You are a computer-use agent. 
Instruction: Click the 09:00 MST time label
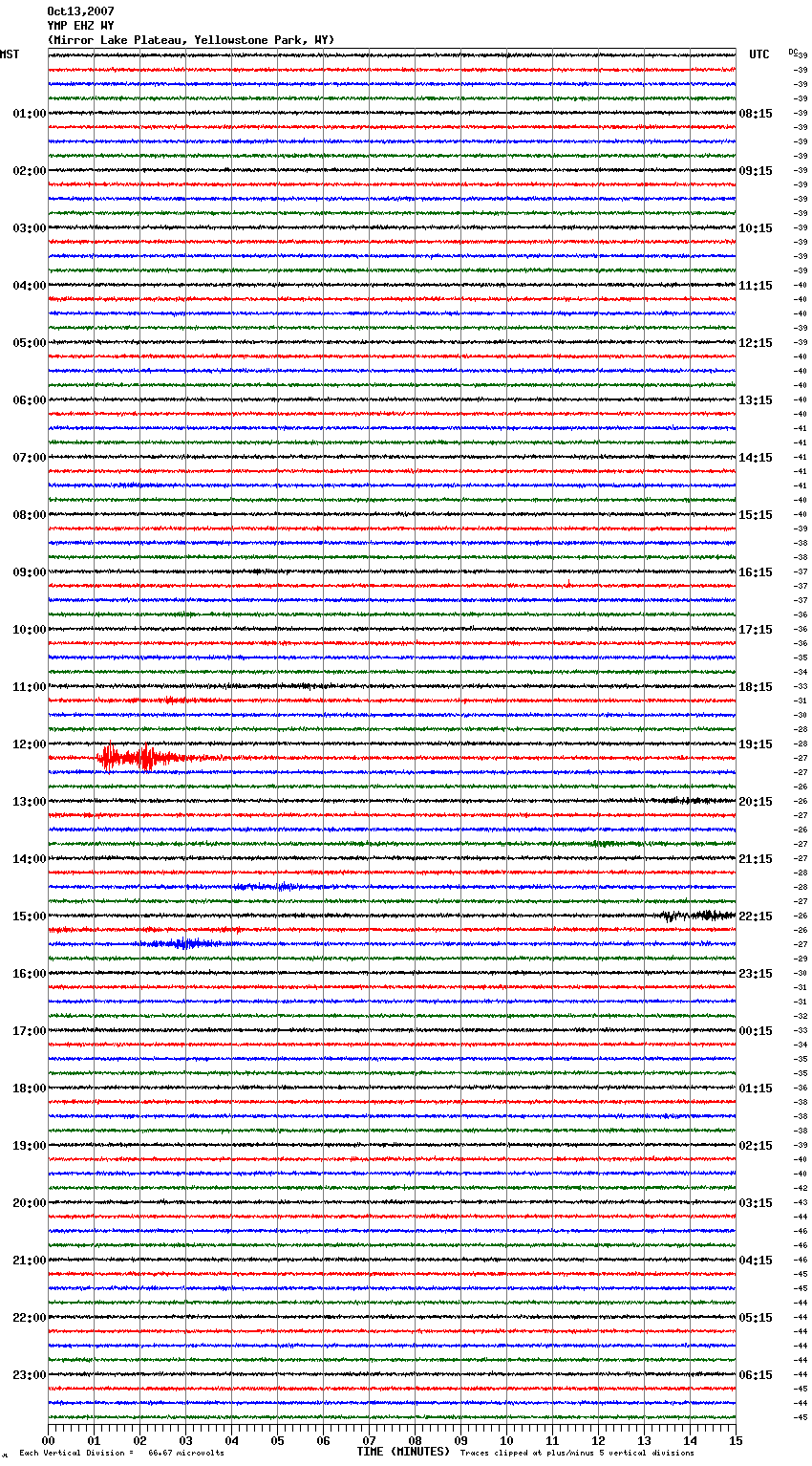(30, 572)
